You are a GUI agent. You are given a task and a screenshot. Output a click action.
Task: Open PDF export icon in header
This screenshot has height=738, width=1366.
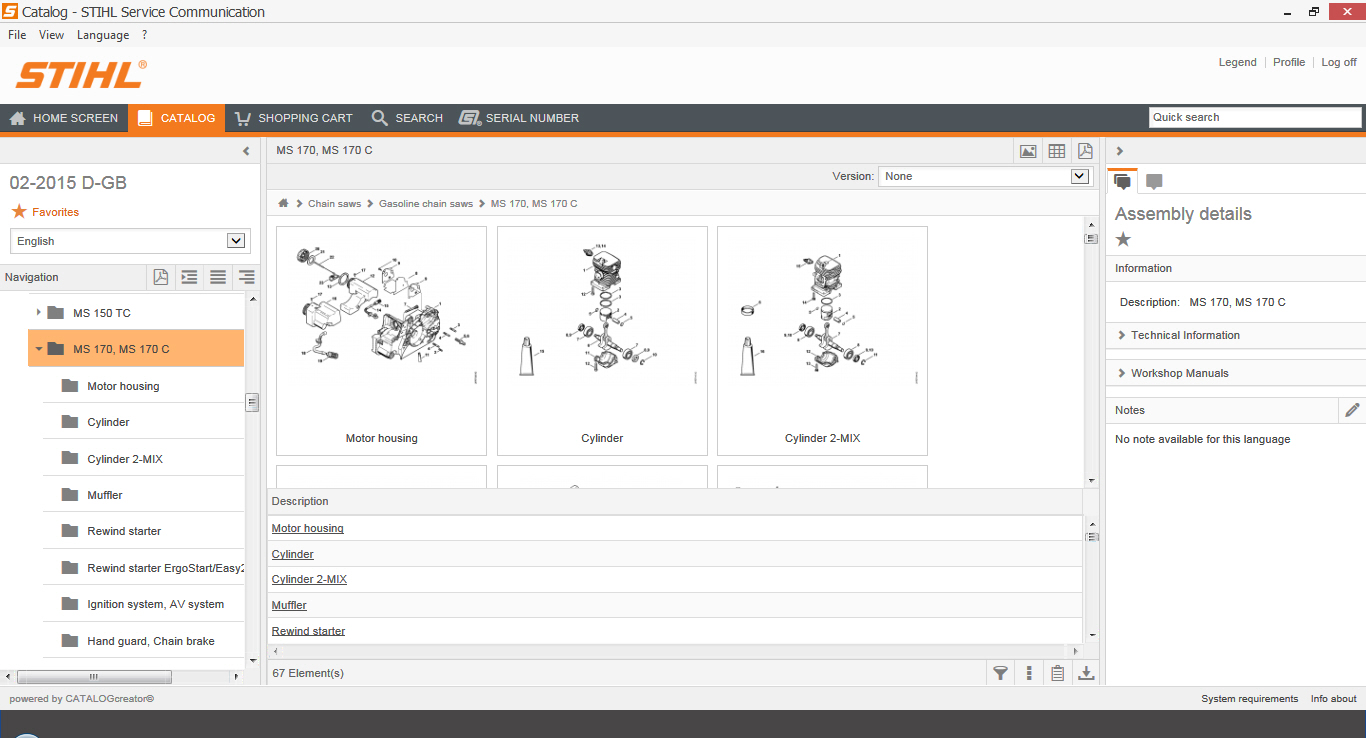coord(1085,151)
